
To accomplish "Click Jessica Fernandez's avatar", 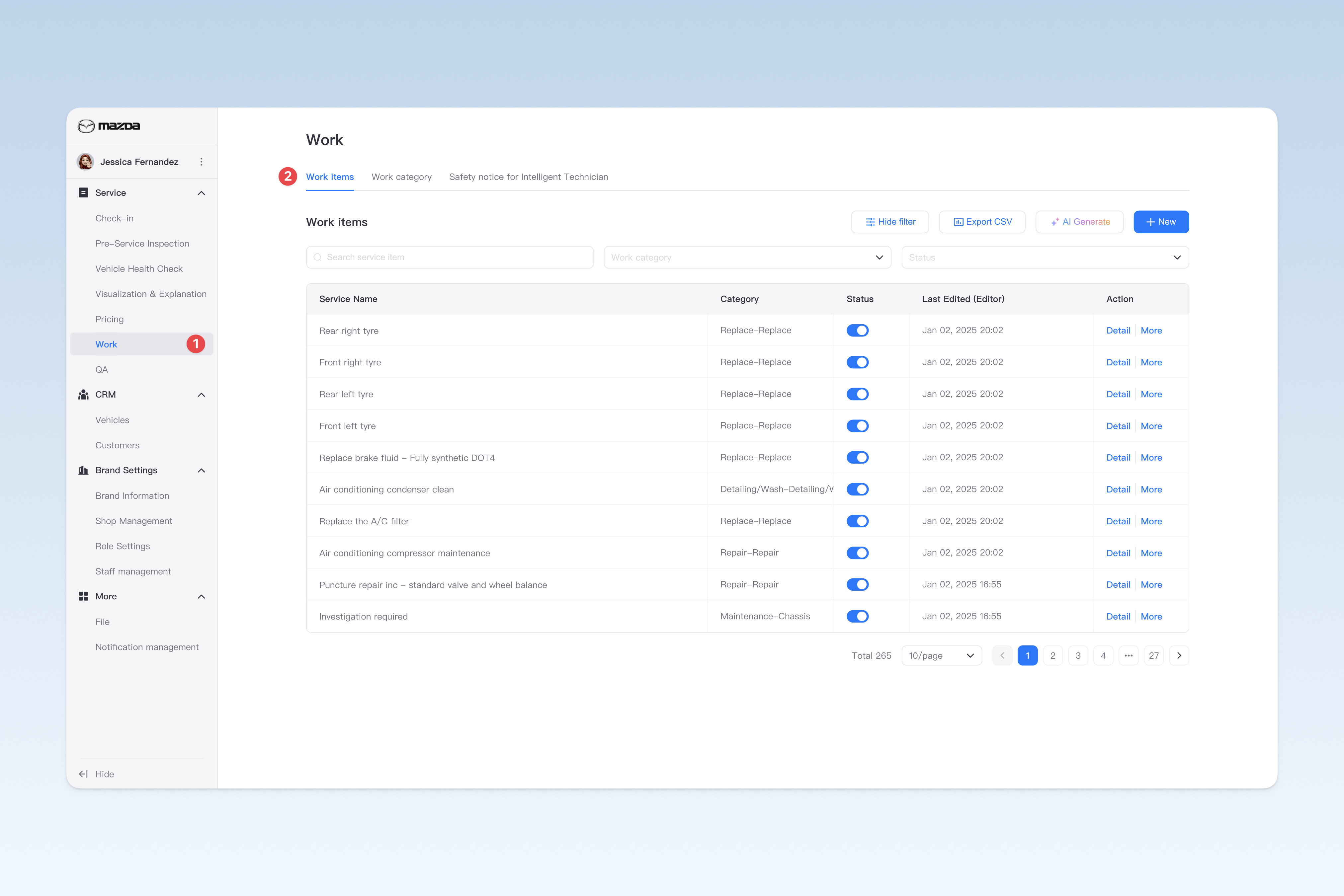I will 86,162.
